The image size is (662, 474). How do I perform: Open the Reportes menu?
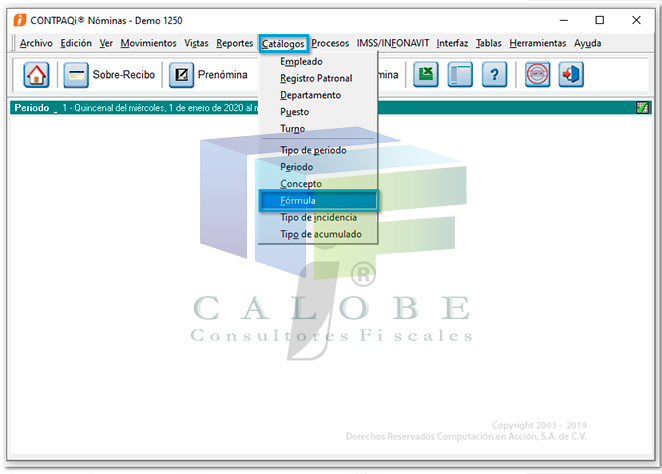click(235, 43)
